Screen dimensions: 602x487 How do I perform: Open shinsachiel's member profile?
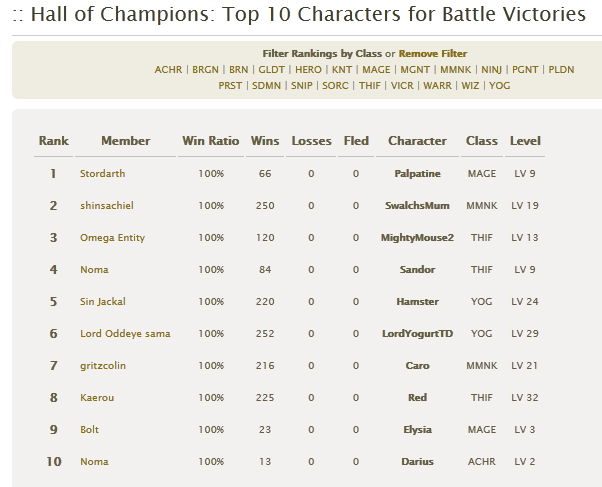107,205
